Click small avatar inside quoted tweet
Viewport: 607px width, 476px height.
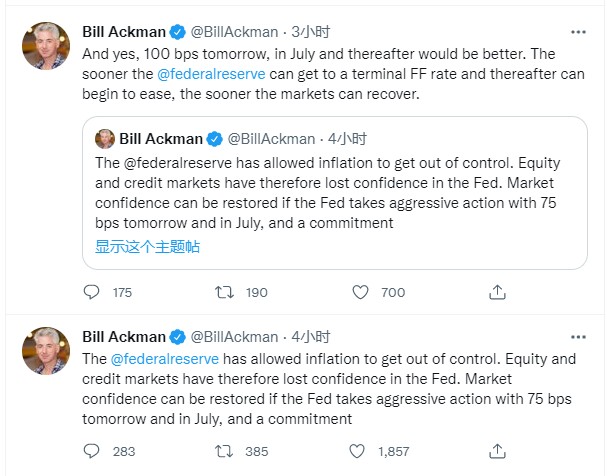pyautogui.click(x=105, y=138)
